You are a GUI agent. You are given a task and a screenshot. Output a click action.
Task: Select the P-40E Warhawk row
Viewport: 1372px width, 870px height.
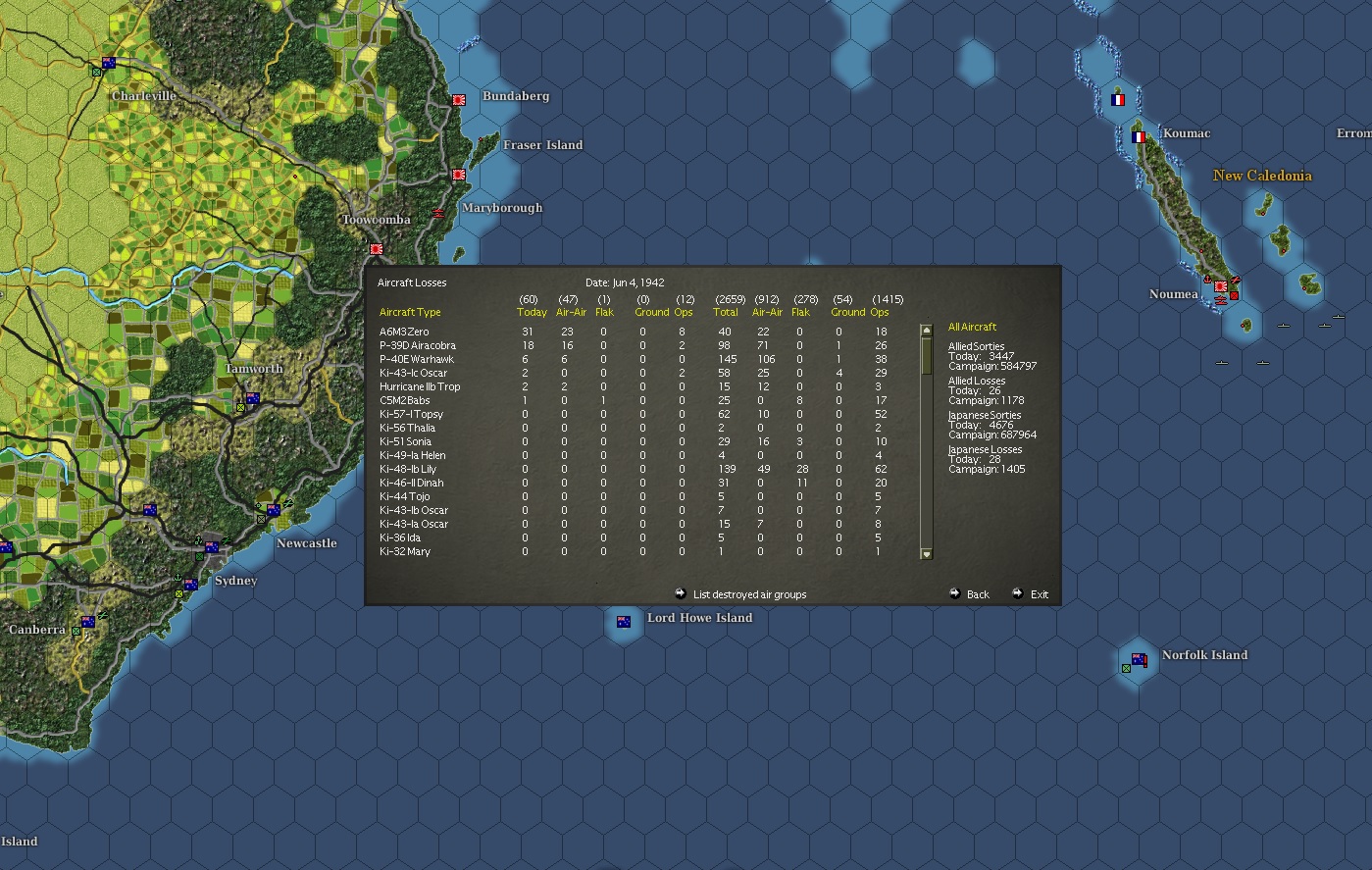point(635,359)
